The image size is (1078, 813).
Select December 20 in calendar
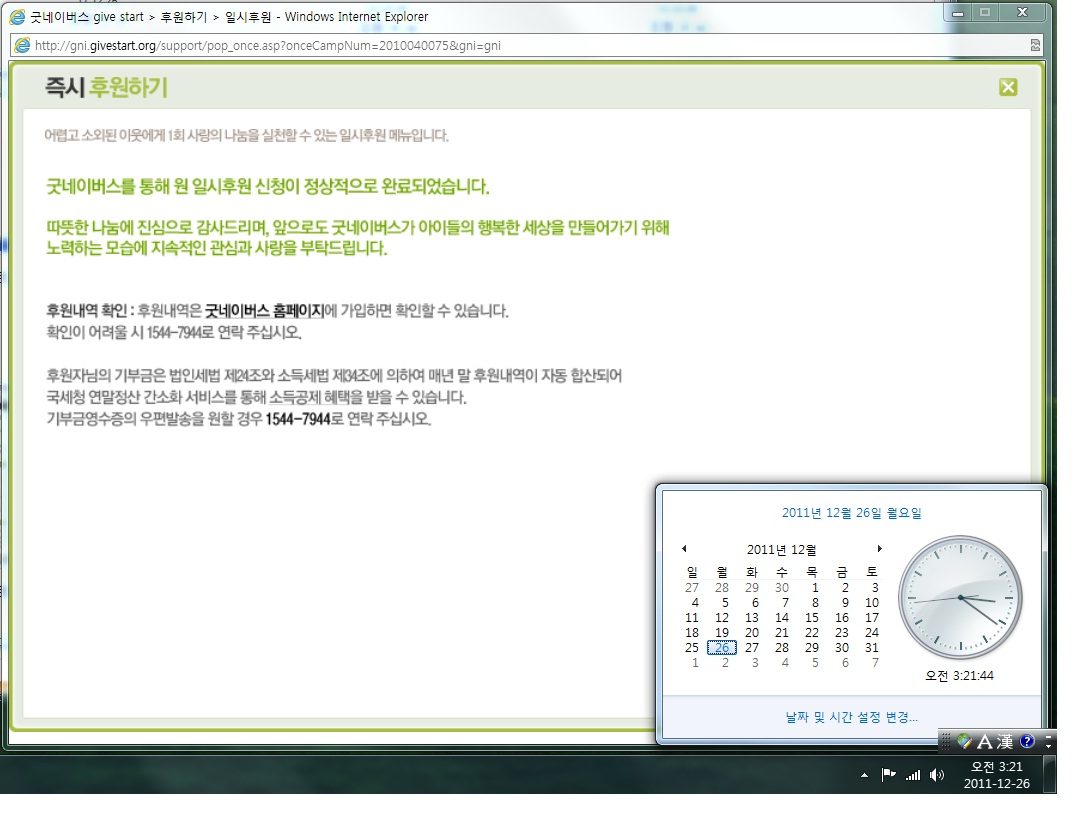pos(752,633)
